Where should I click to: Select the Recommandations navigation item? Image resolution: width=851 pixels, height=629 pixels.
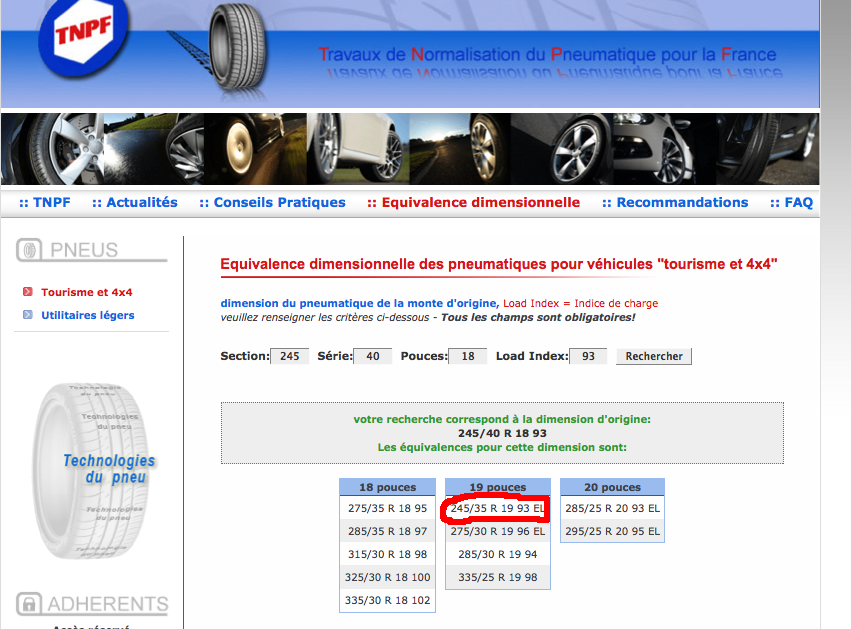[675, 202]
